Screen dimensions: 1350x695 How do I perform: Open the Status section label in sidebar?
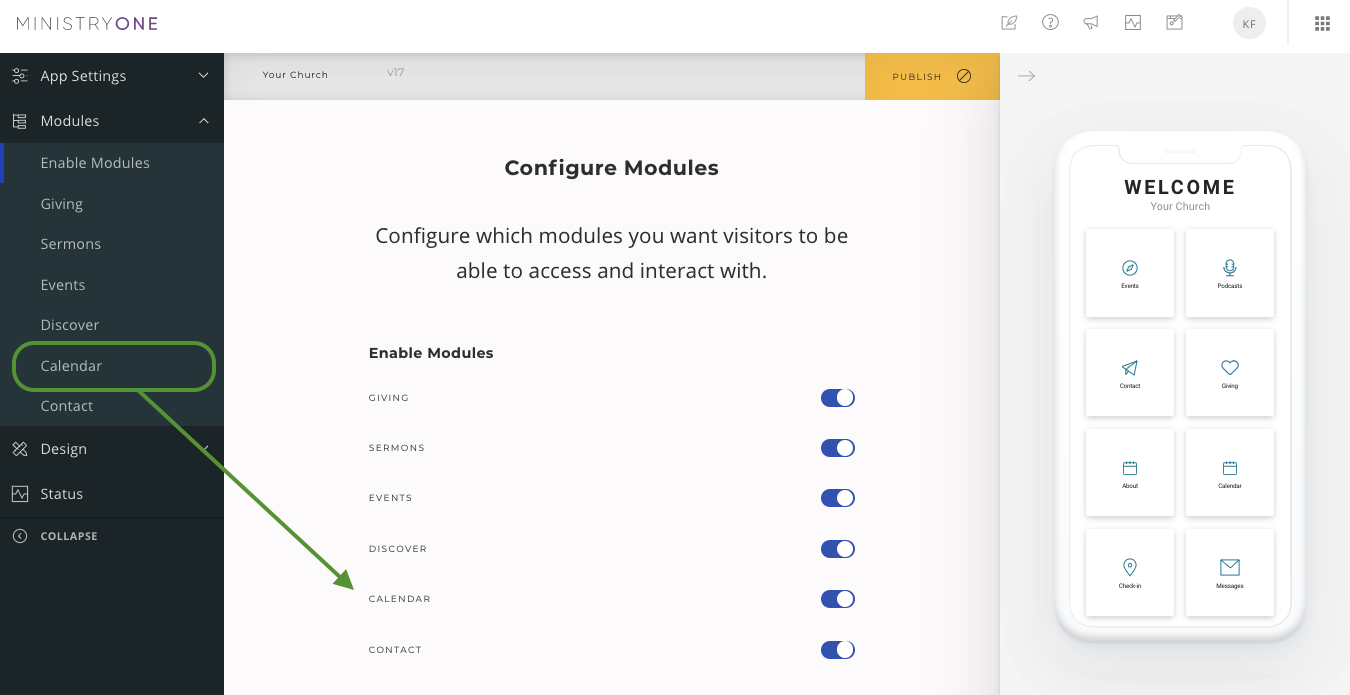(62, 494)
